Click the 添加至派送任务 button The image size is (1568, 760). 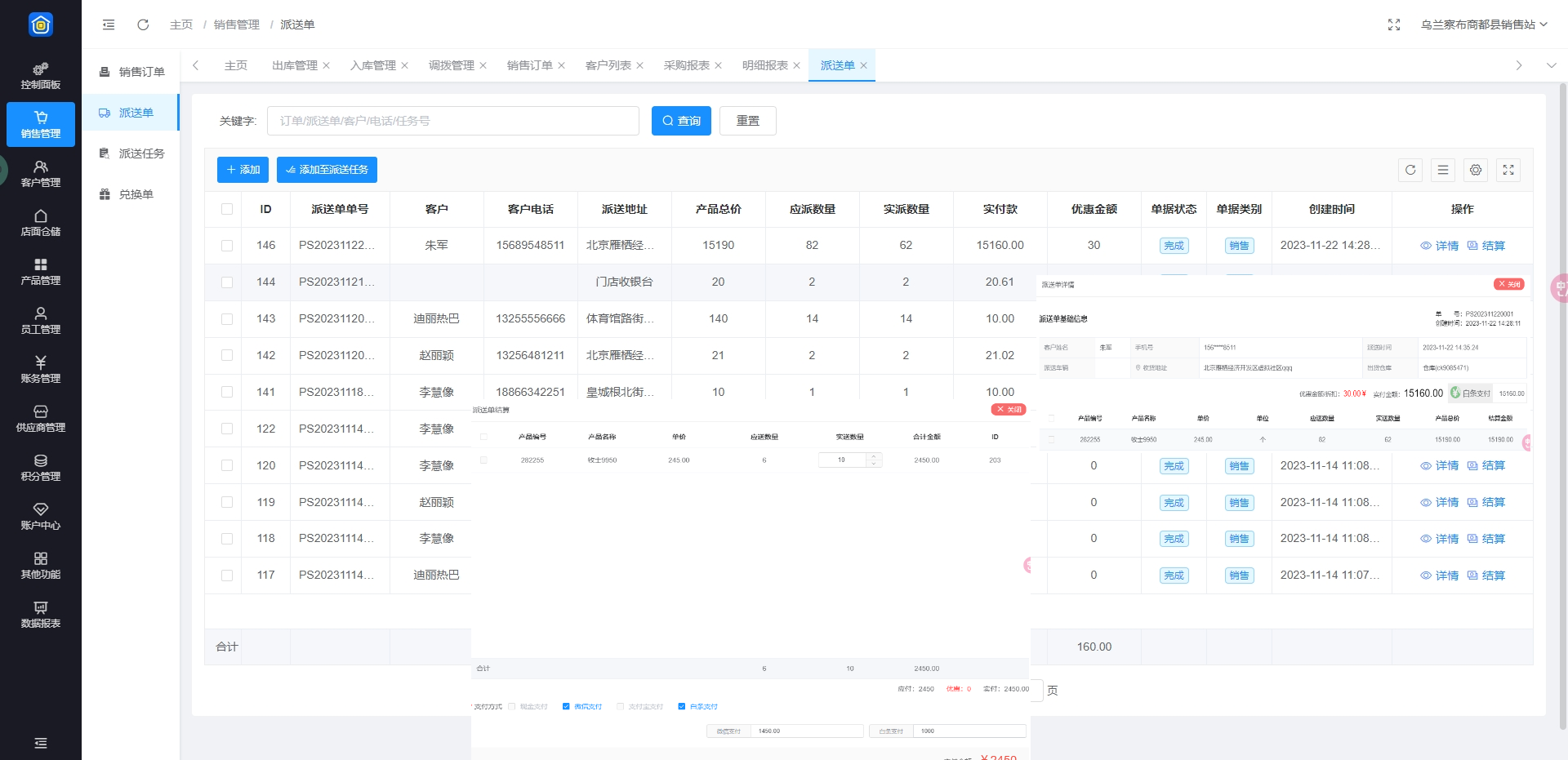coord(327,170)
